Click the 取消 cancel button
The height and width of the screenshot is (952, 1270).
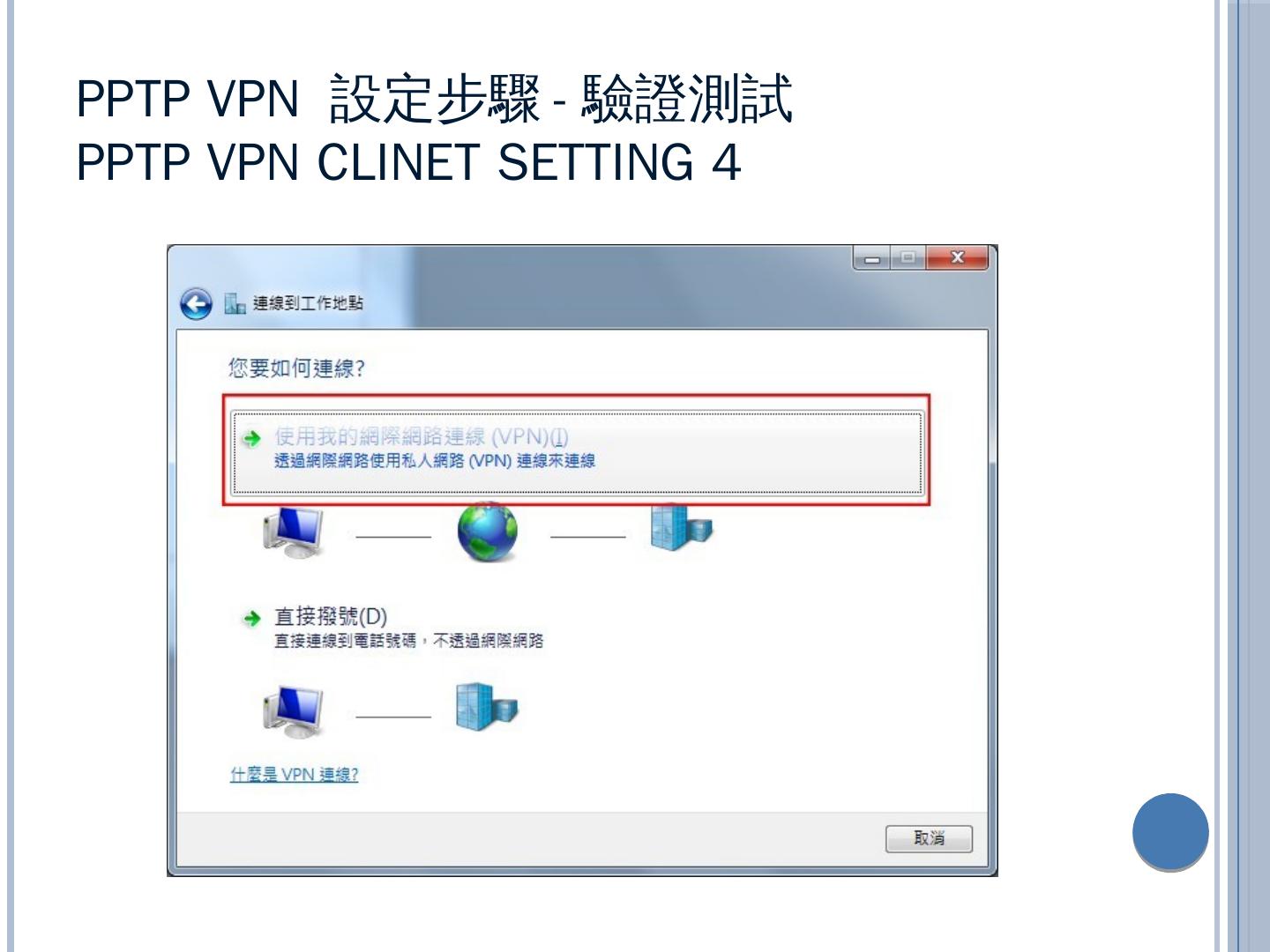929,838
